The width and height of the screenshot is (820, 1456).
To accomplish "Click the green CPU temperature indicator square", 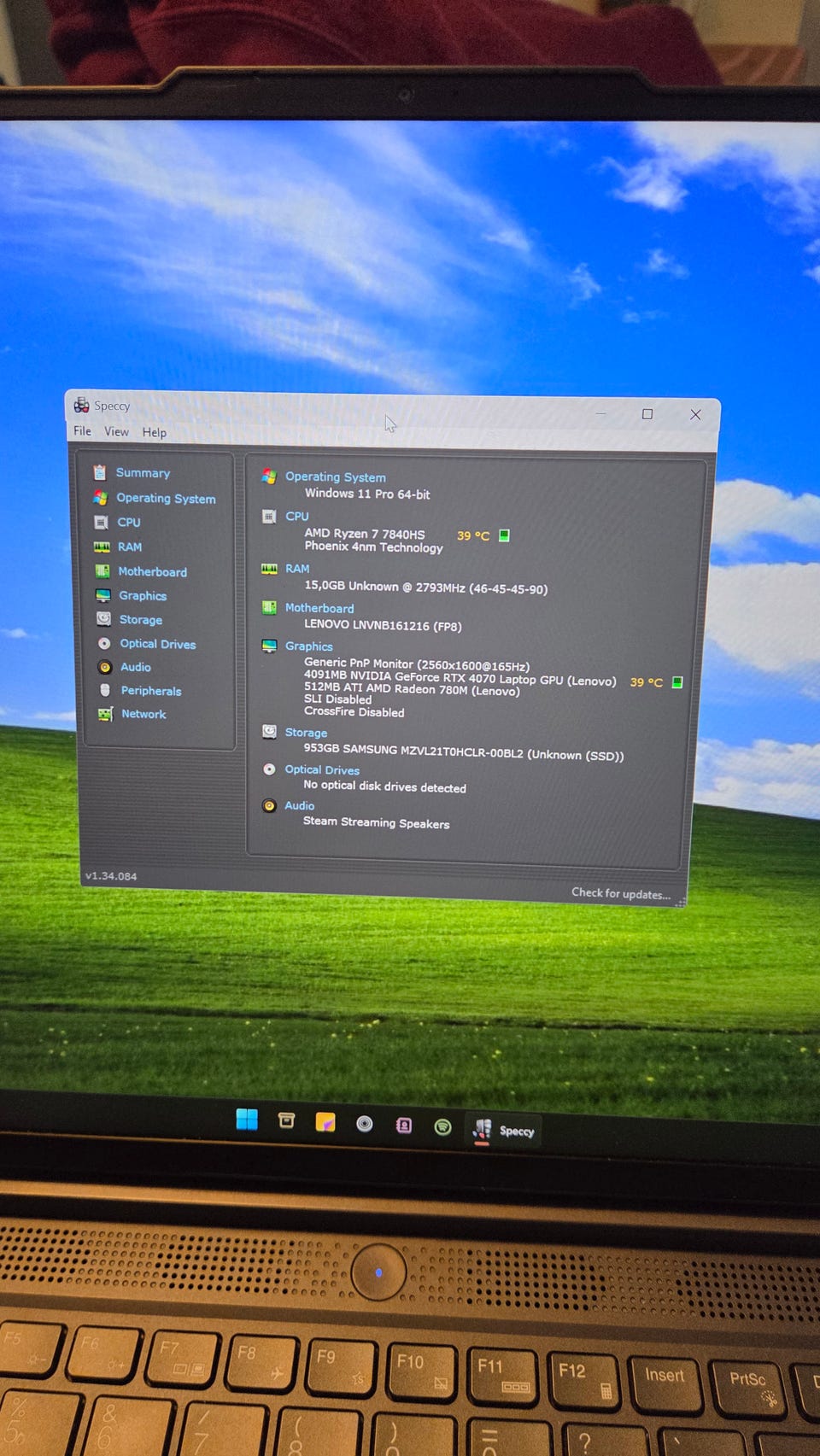I will pos(504,535).
